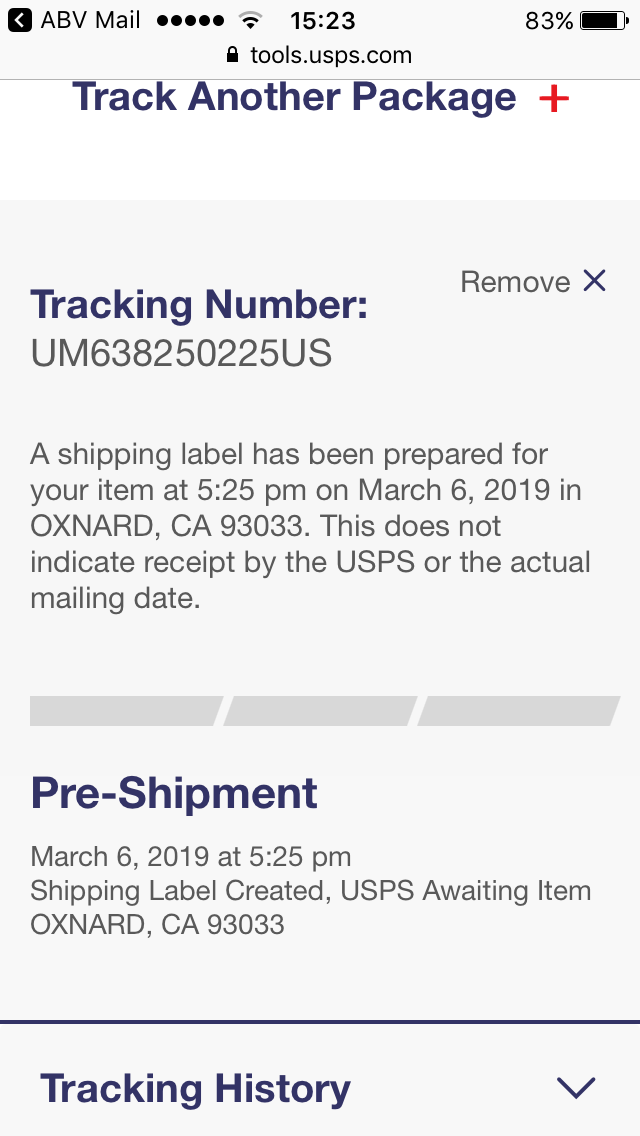Tap tracking number UM638250225US
Screen dimensions: 640x1136
[181, 353]
